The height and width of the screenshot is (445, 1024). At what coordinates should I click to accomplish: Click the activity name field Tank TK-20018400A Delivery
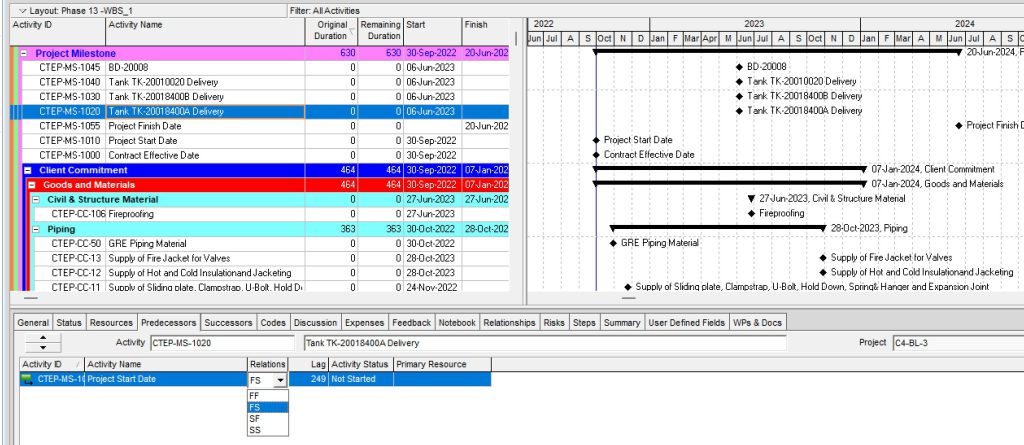[545, 342]
